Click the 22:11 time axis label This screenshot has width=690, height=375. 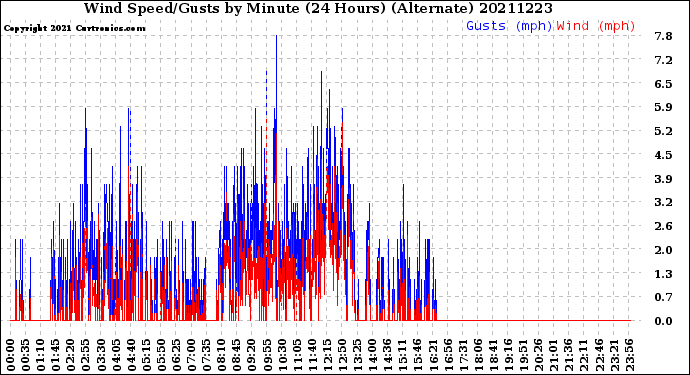pyautogui.click(x=584, y=355)
